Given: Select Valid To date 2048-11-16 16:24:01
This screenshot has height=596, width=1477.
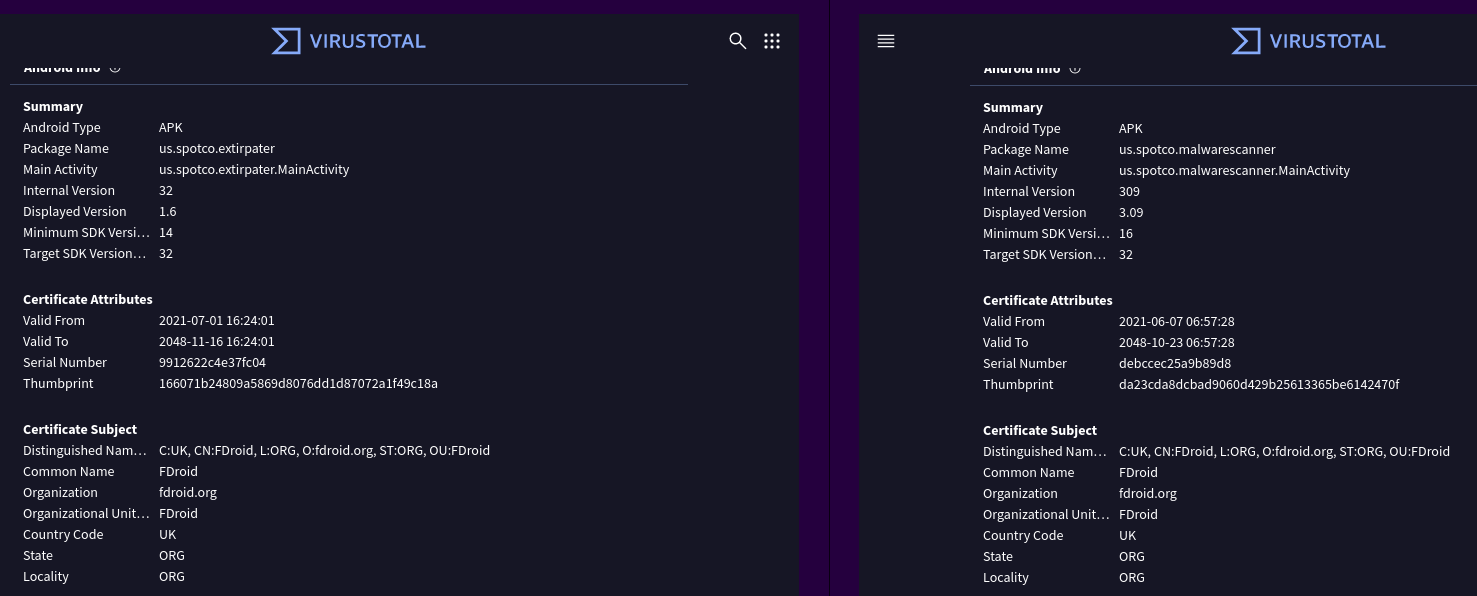Looking at the screenshot, I should click(217, 342).
